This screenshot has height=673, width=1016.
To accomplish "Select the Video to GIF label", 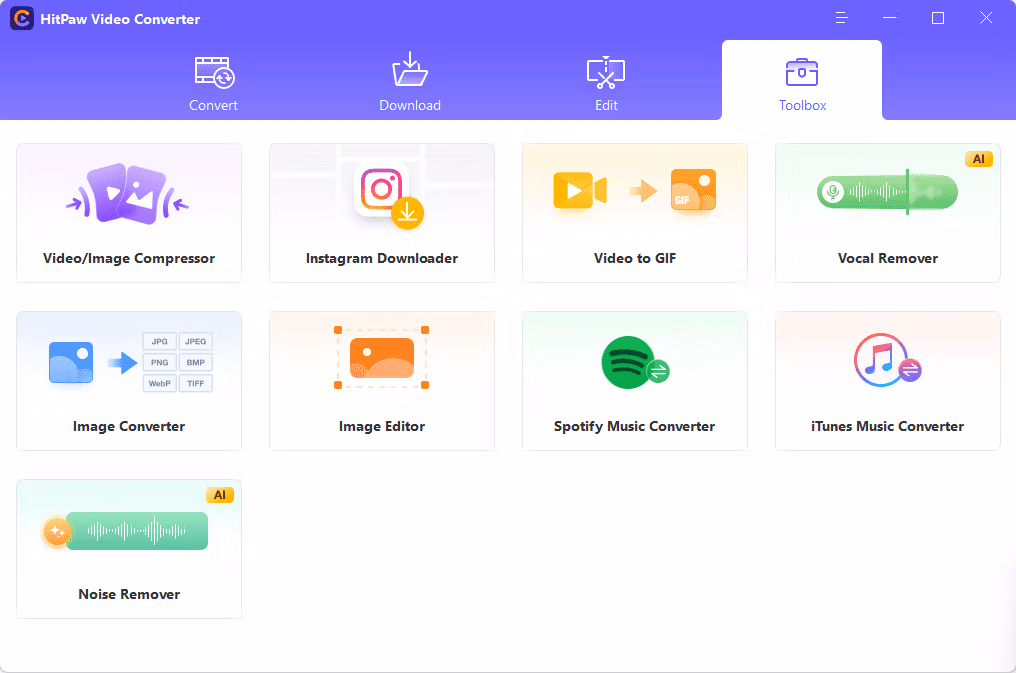I will point(635,258).
